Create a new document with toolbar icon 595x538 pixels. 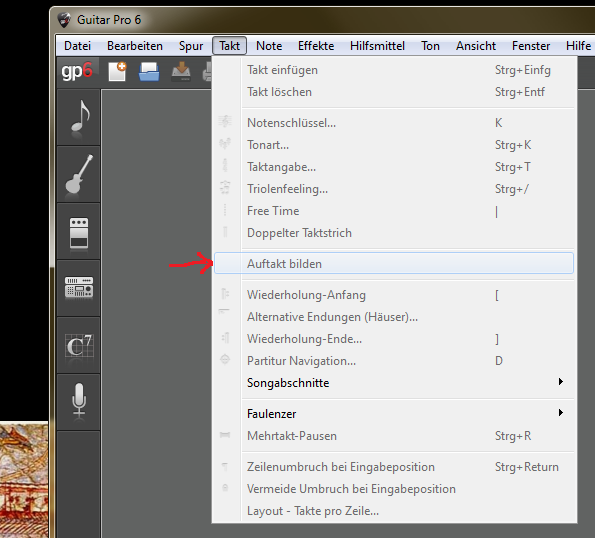tap(117, 72)
